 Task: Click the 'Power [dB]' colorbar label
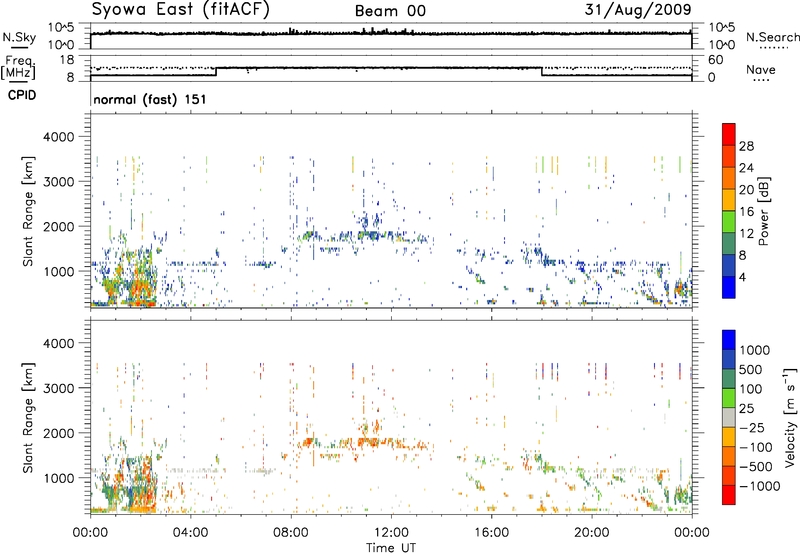[x=763, y=211]
